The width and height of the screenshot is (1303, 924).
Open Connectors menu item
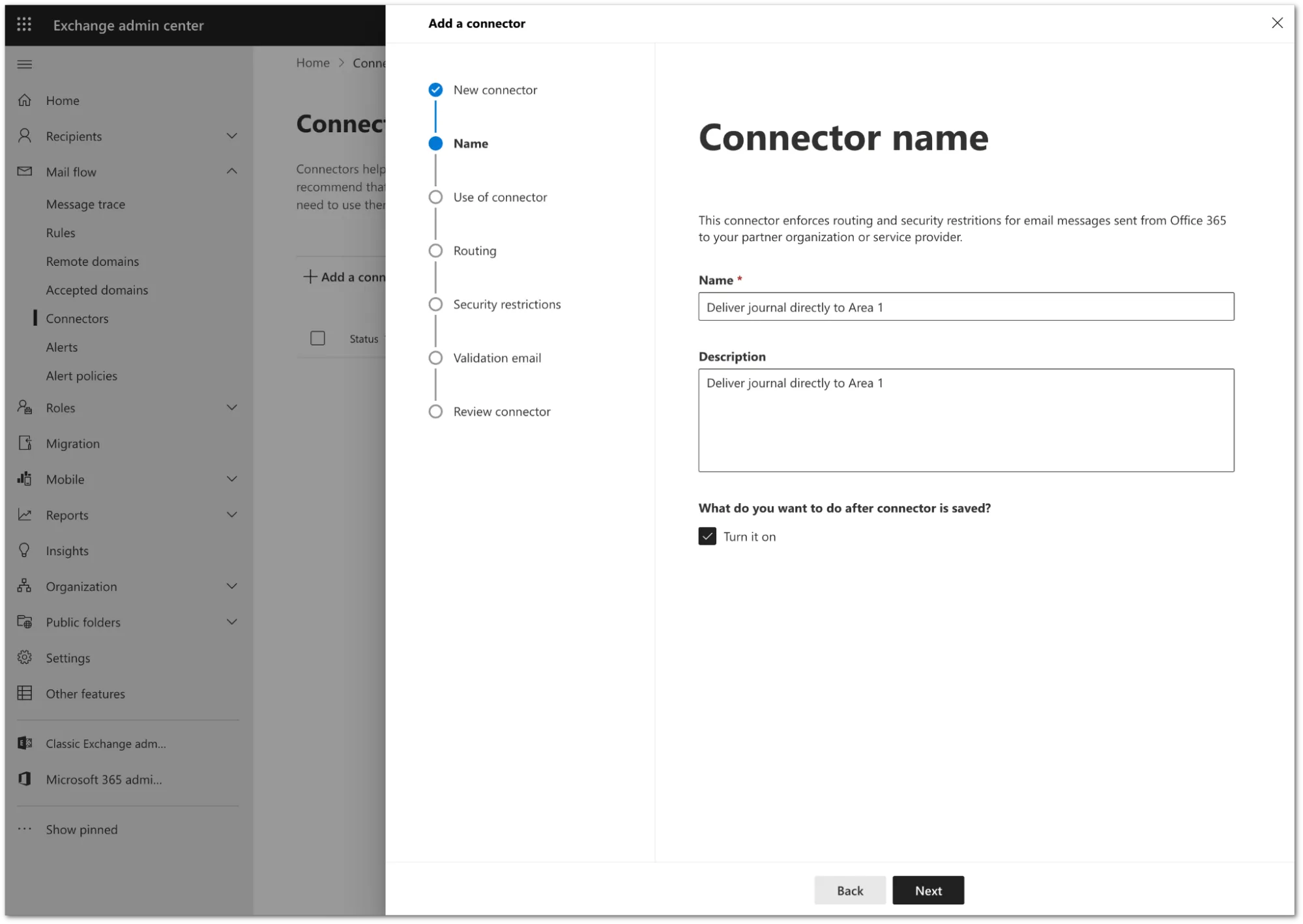pyautogui.click(x=77, y=318)
